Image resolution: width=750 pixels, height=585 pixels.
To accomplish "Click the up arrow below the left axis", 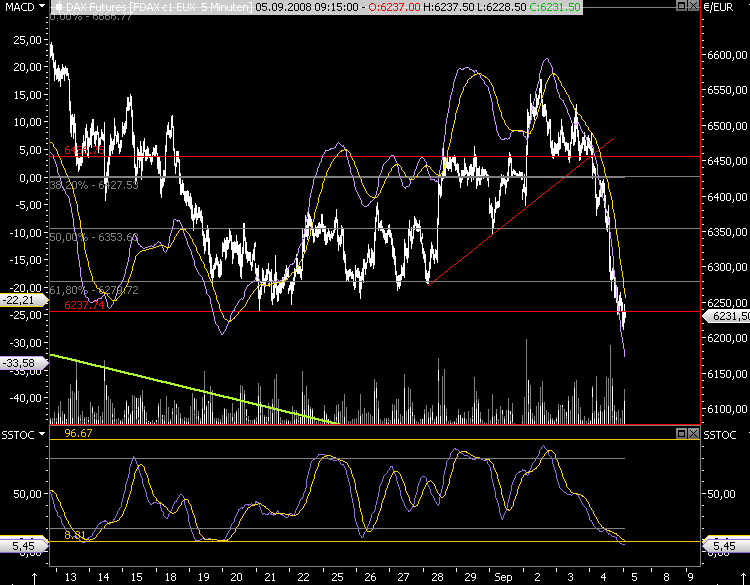I will (x=34, y=579).
